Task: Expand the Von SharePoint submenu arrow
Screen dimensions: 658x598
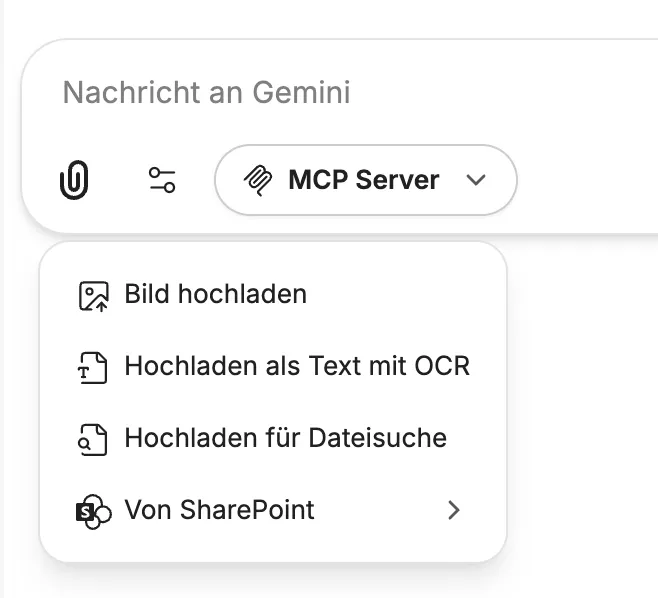Action: coord(454,511)
